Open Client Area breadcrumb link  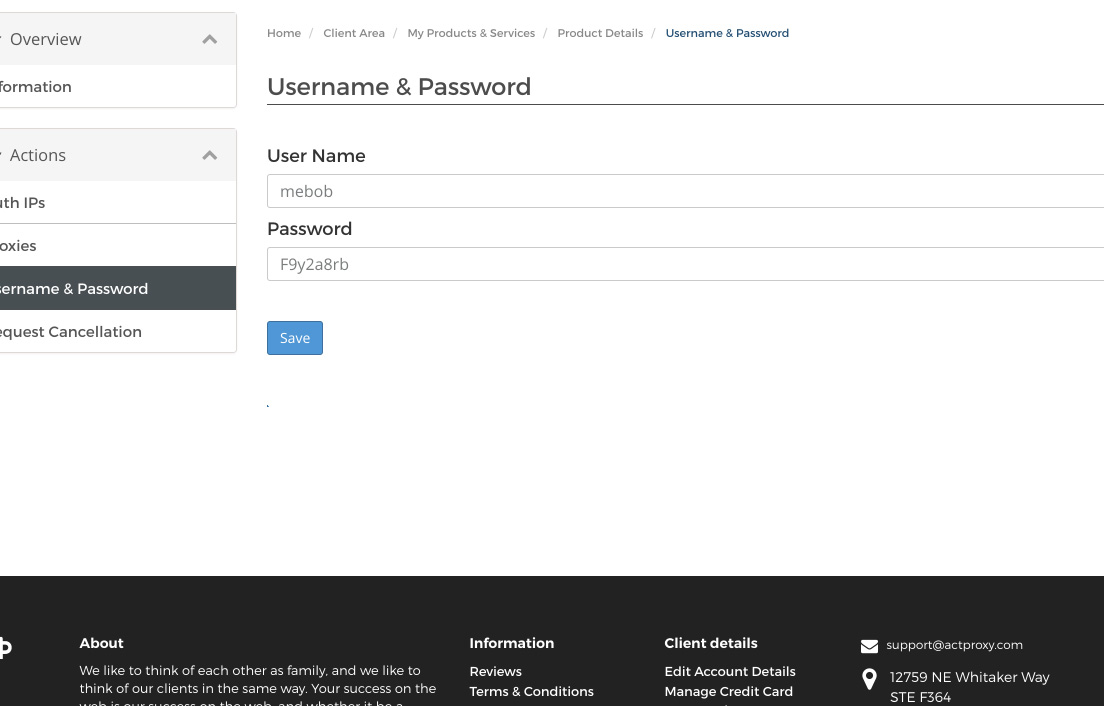pyautogui.click(x=354, y=33)
